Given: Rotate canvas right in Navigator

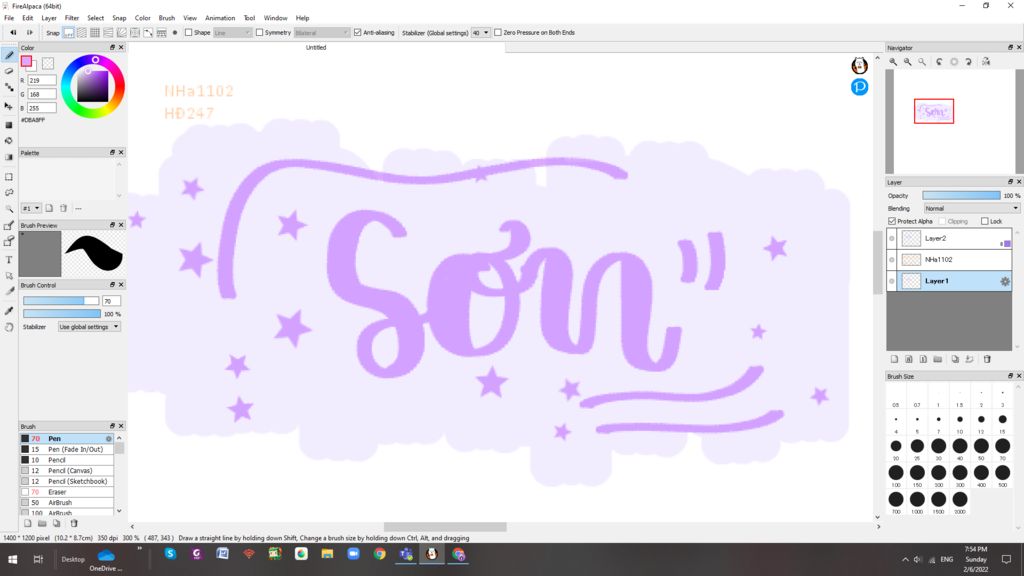Looking at the screenshot, I should [968, 61].
